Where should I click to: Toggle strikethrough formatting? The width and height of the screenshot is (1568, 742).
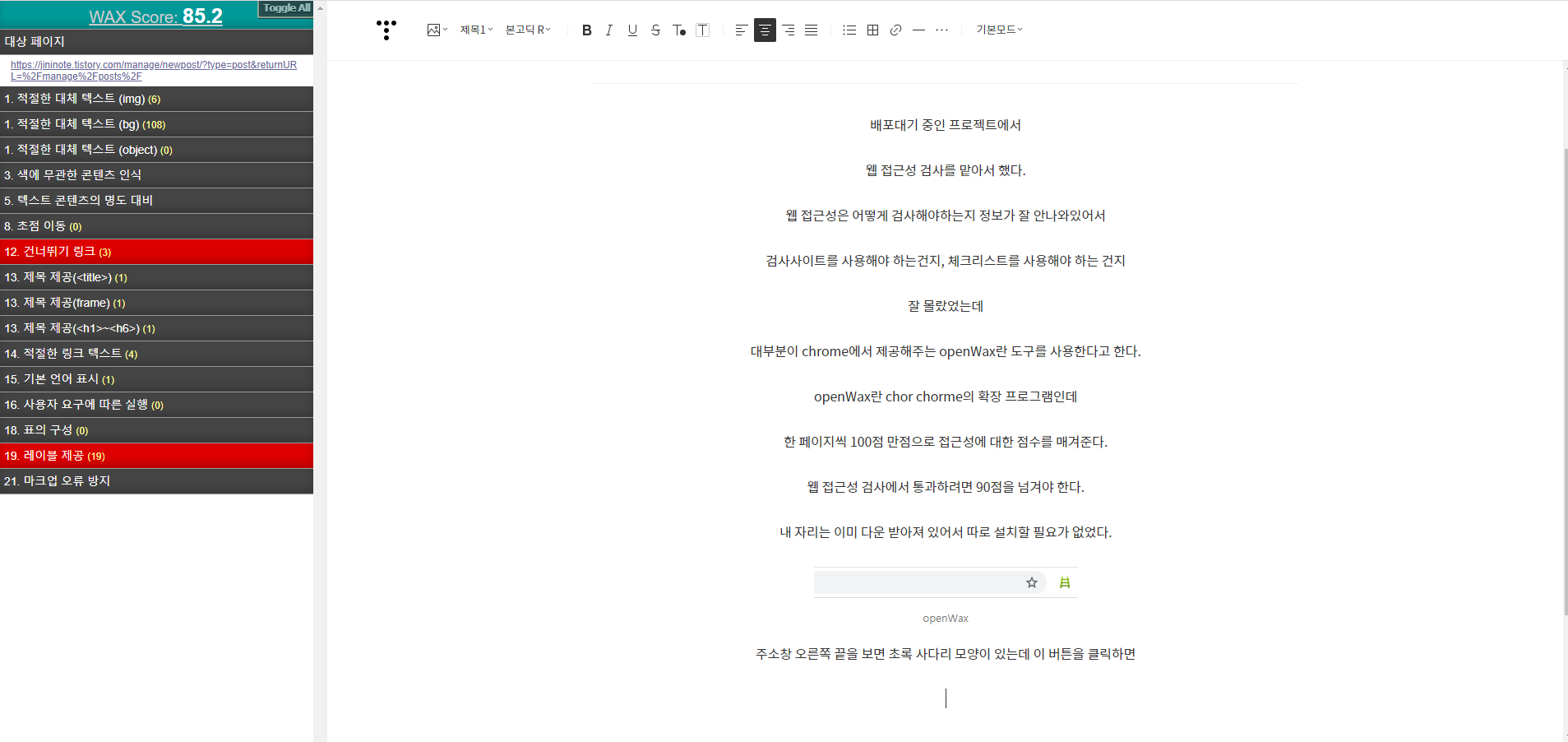tap(655, 30)
